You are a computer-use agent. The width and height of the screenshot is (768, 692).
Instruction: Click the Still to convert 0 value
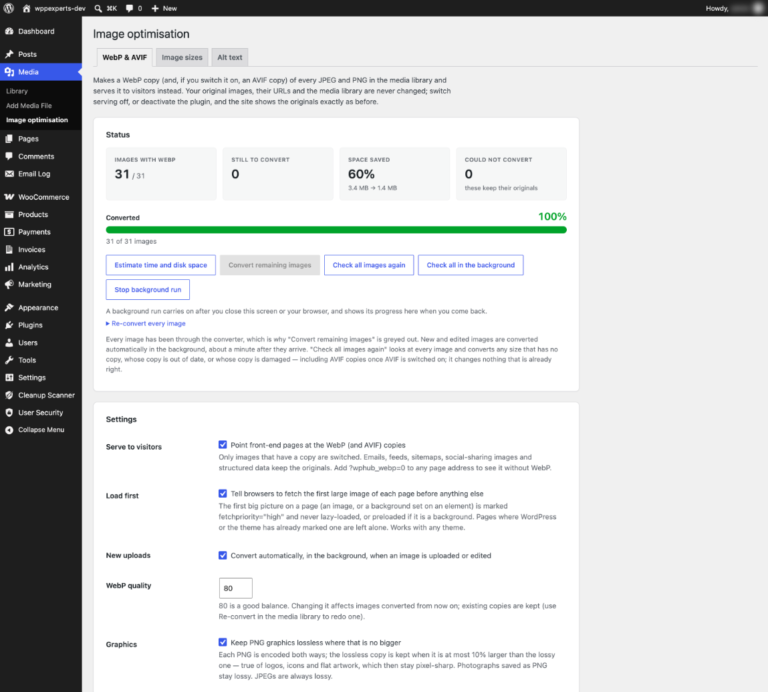coord(235,174)
